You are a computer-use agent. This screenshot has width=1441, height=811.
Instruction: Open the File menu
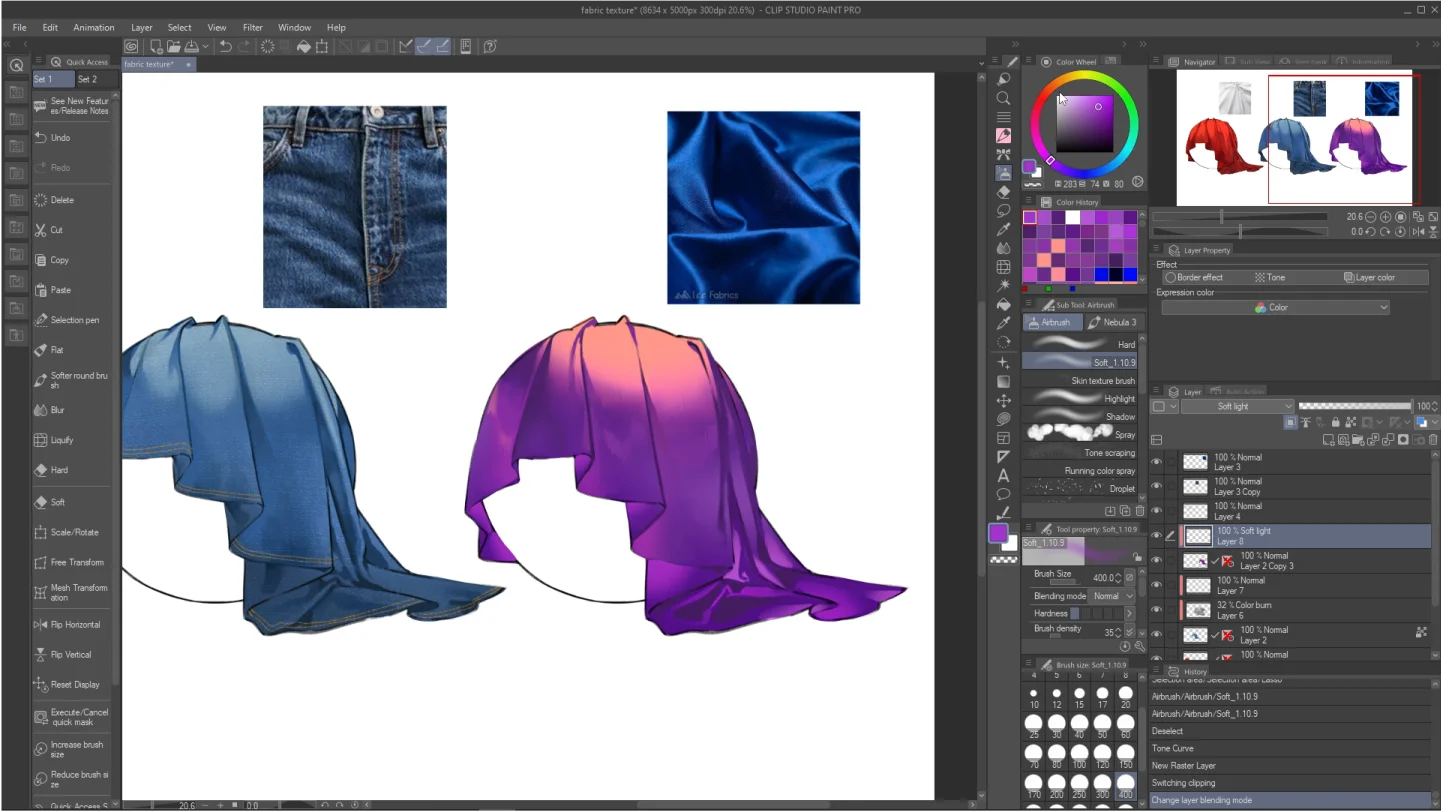pyautogui.click(x=20, y=28)
